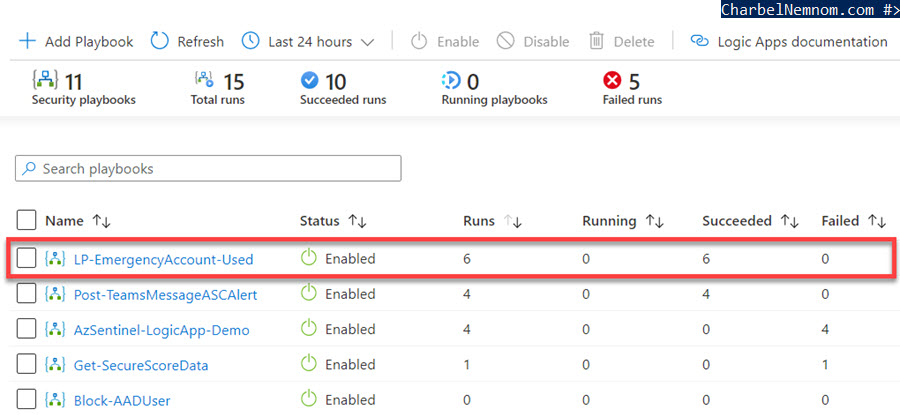Click Enabled power icon for LP-EmergencyAccount-Used

pyautogui.click(x=309, y=258)
